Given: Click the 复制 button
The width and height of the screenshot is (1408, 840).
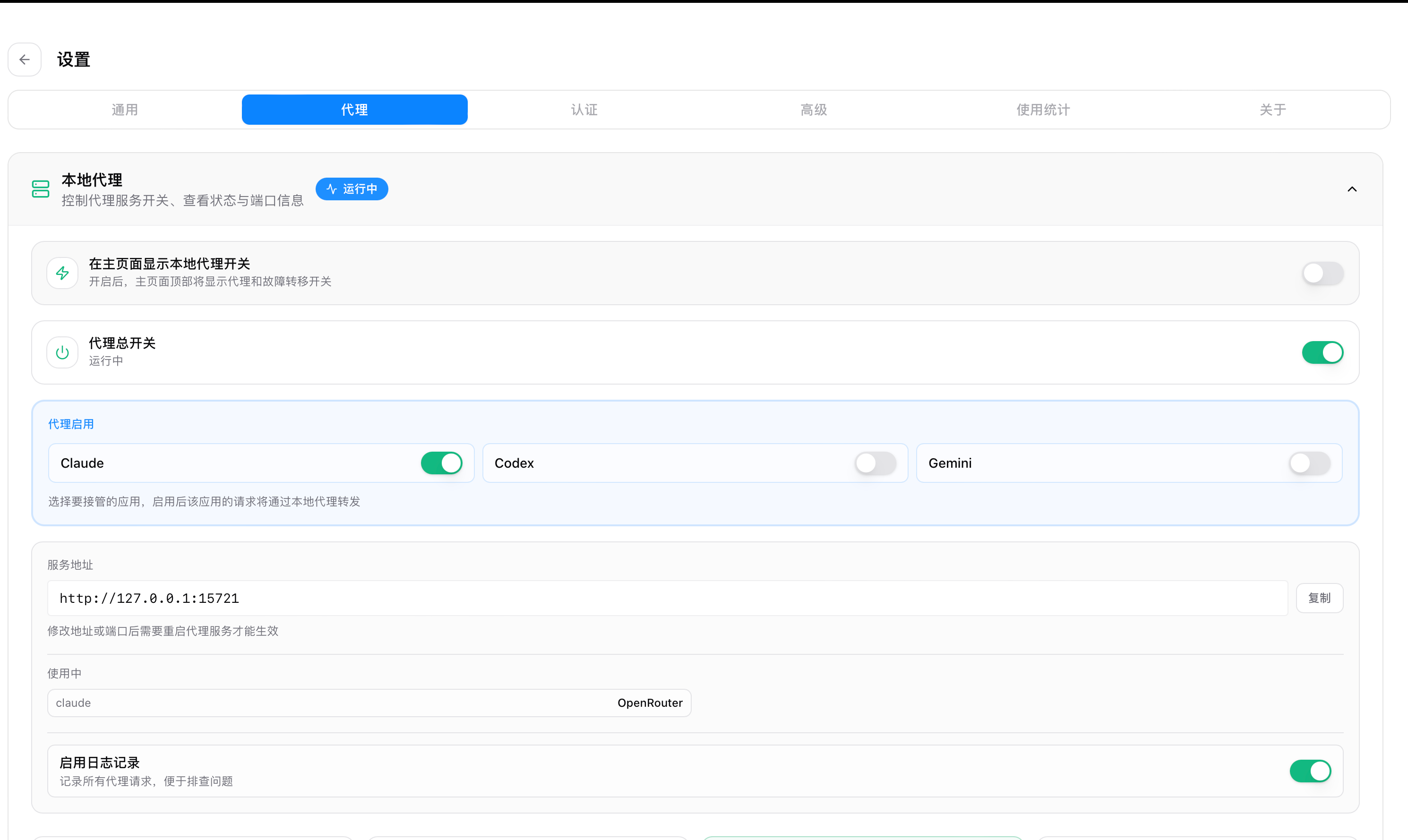Looking at the screenshot, I should click(1319, 598).
